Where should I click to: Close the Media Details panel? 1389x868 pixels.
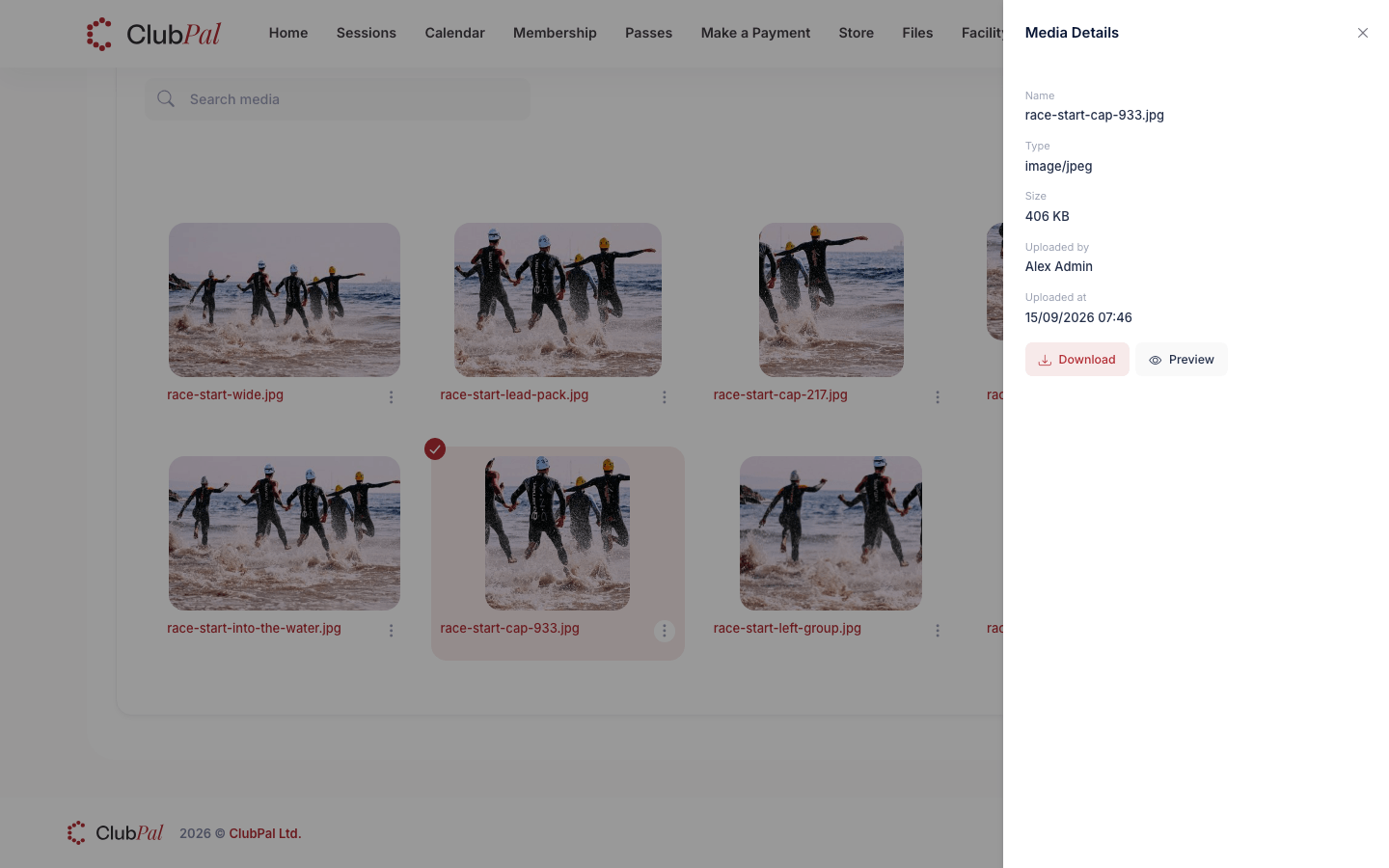(x=1362, y=33)
